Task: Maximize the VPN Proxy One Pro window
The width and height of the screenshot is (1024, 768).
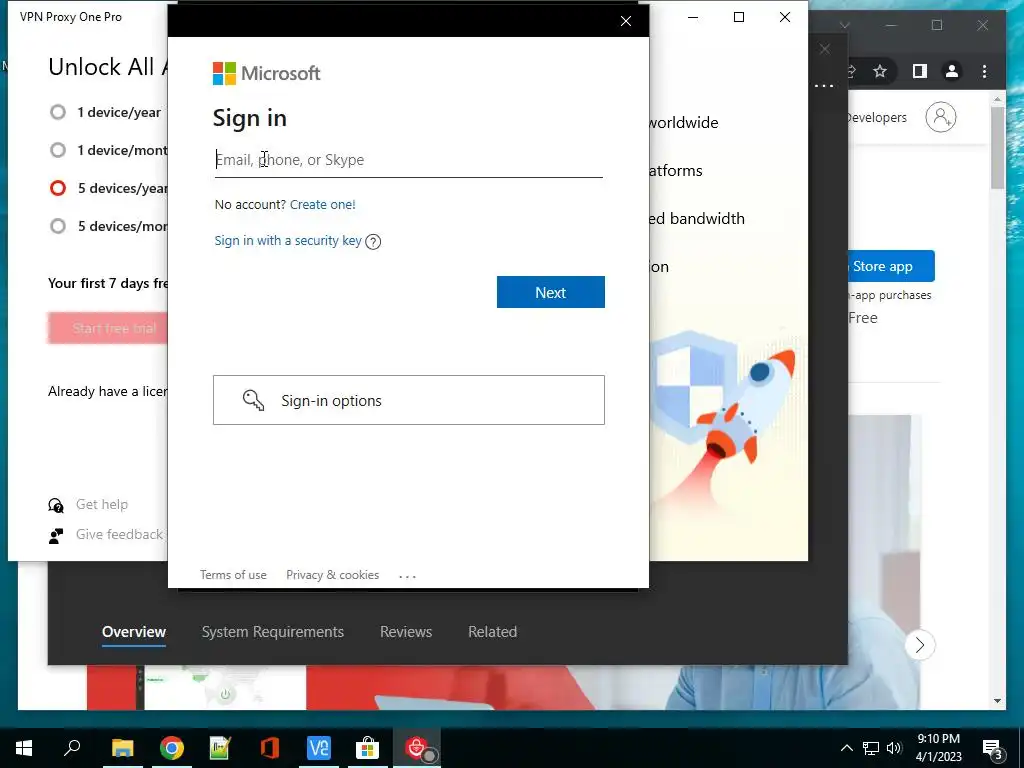Action: [x=739, y=17]
